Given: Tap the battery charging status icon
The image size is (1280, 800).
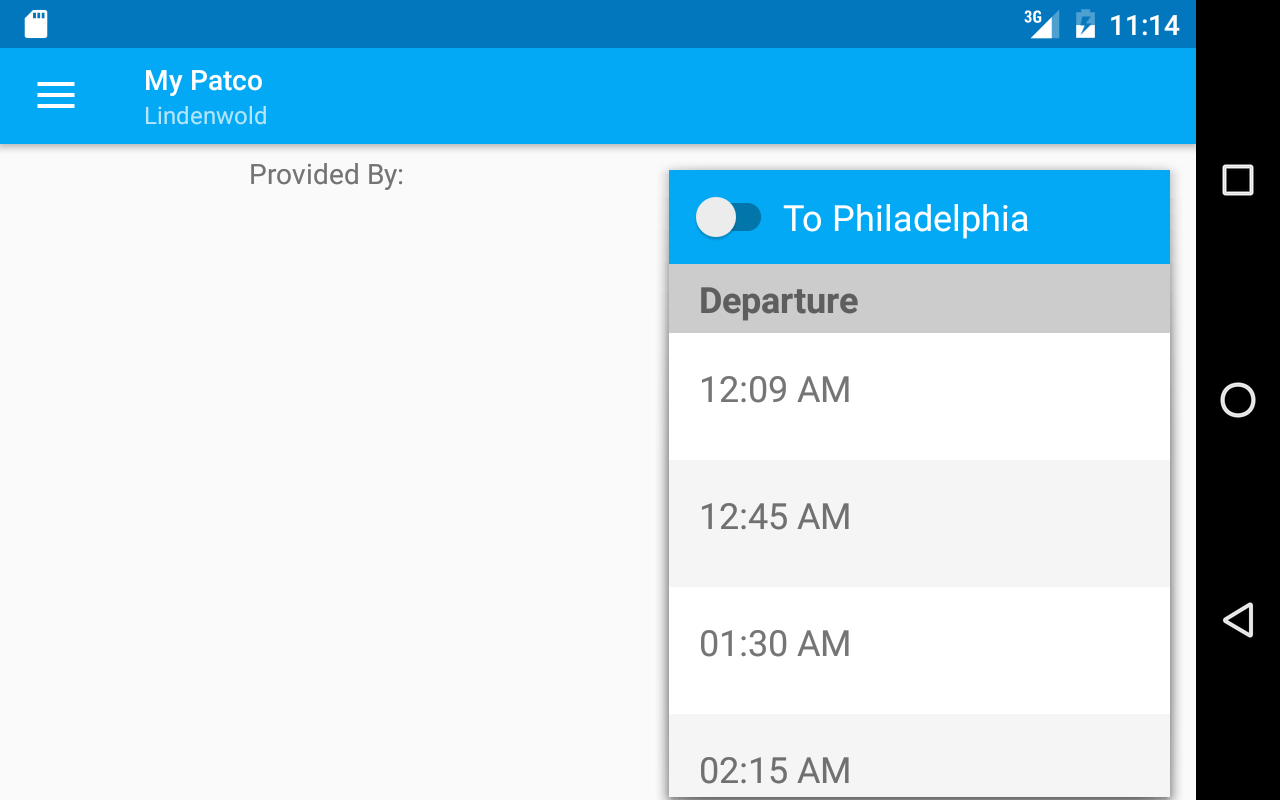Looking at the screenshot, I should pos(1085,23).
